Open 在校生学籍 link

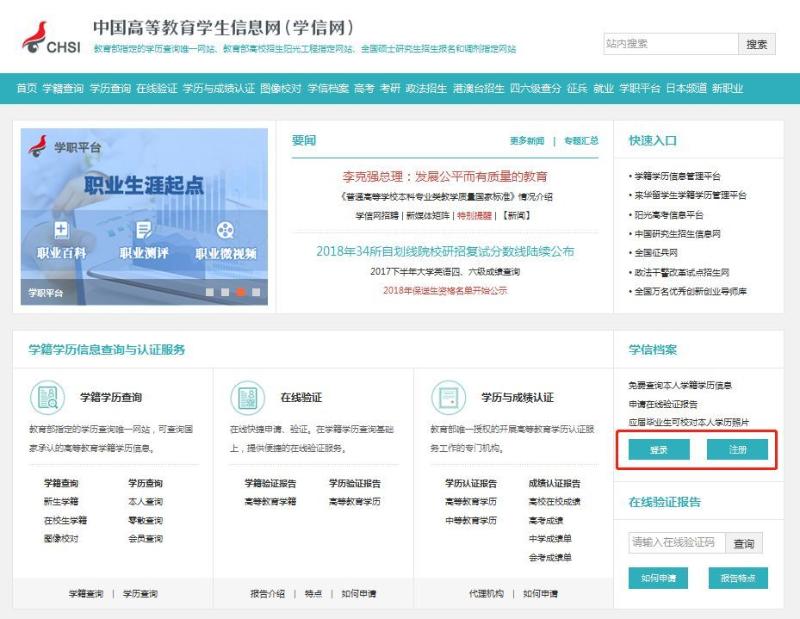65,521
